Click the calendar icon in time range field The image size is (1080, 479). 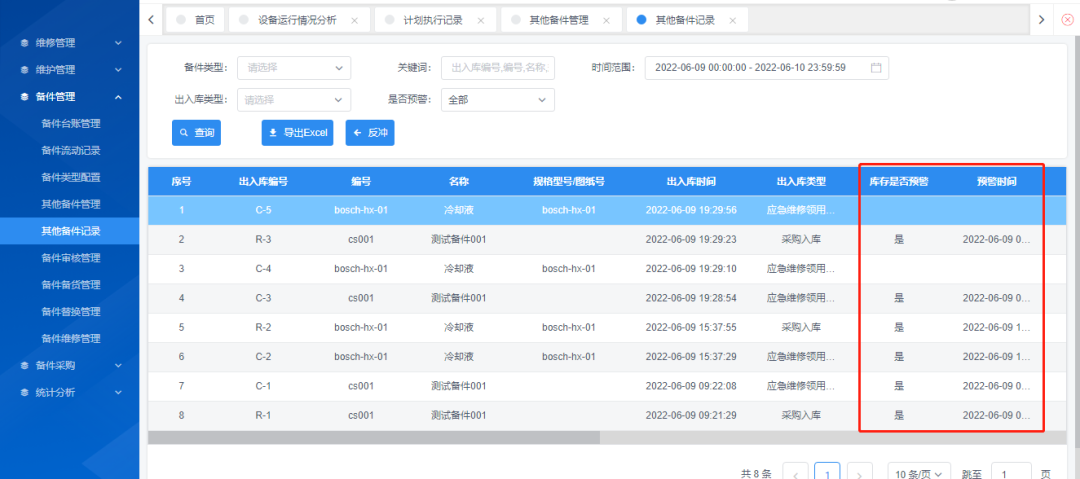tap(876, 68)
